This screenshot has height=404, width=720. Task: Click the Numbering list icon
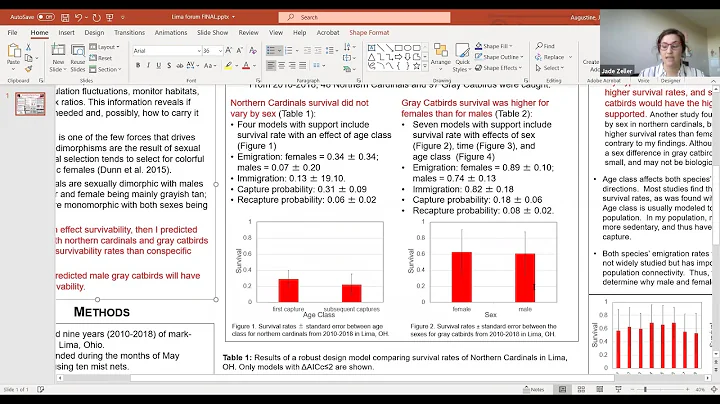pyautogui.click(x=288, y=50)
